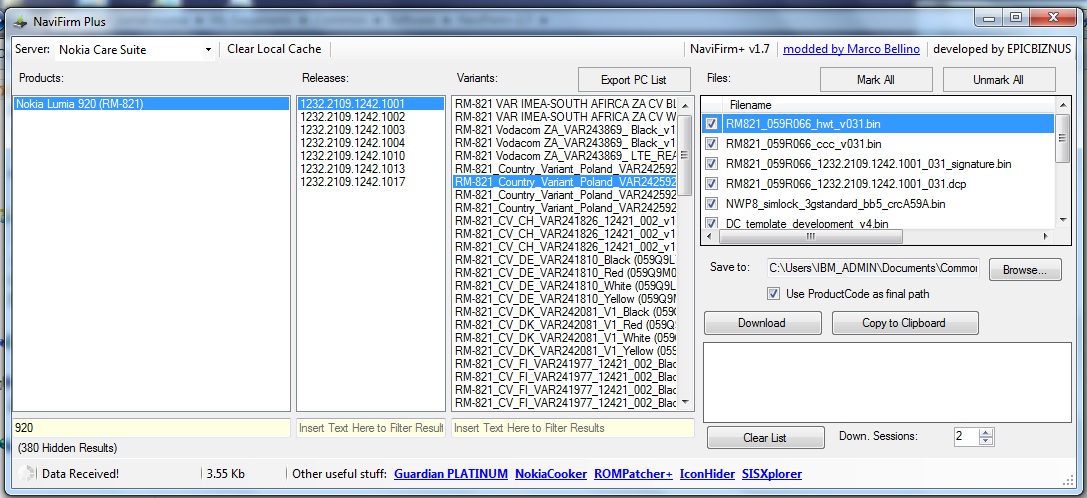Click the Mark All button

tap(876, 80)
